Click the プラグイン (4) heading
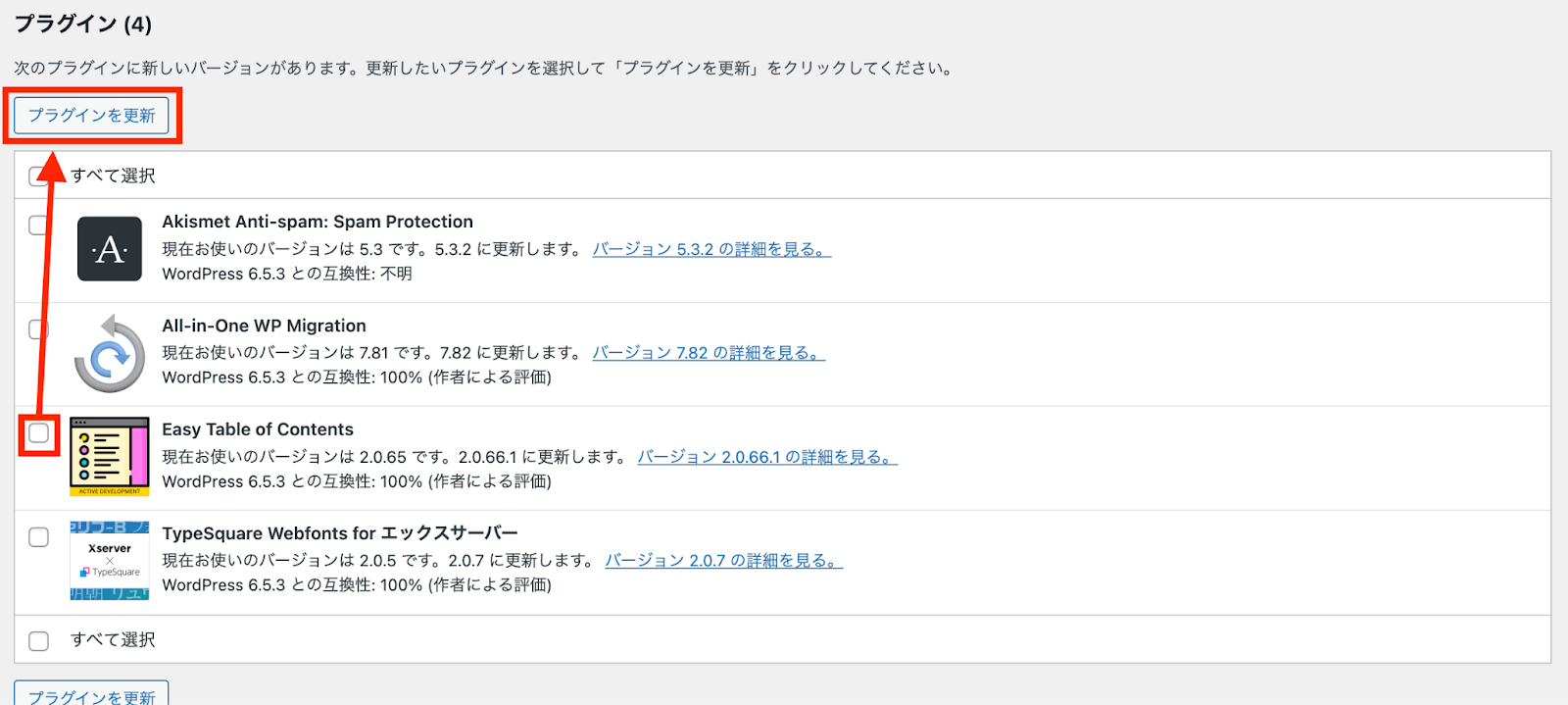The width and height of the screenshot is (1568, 705). point(83,24)
